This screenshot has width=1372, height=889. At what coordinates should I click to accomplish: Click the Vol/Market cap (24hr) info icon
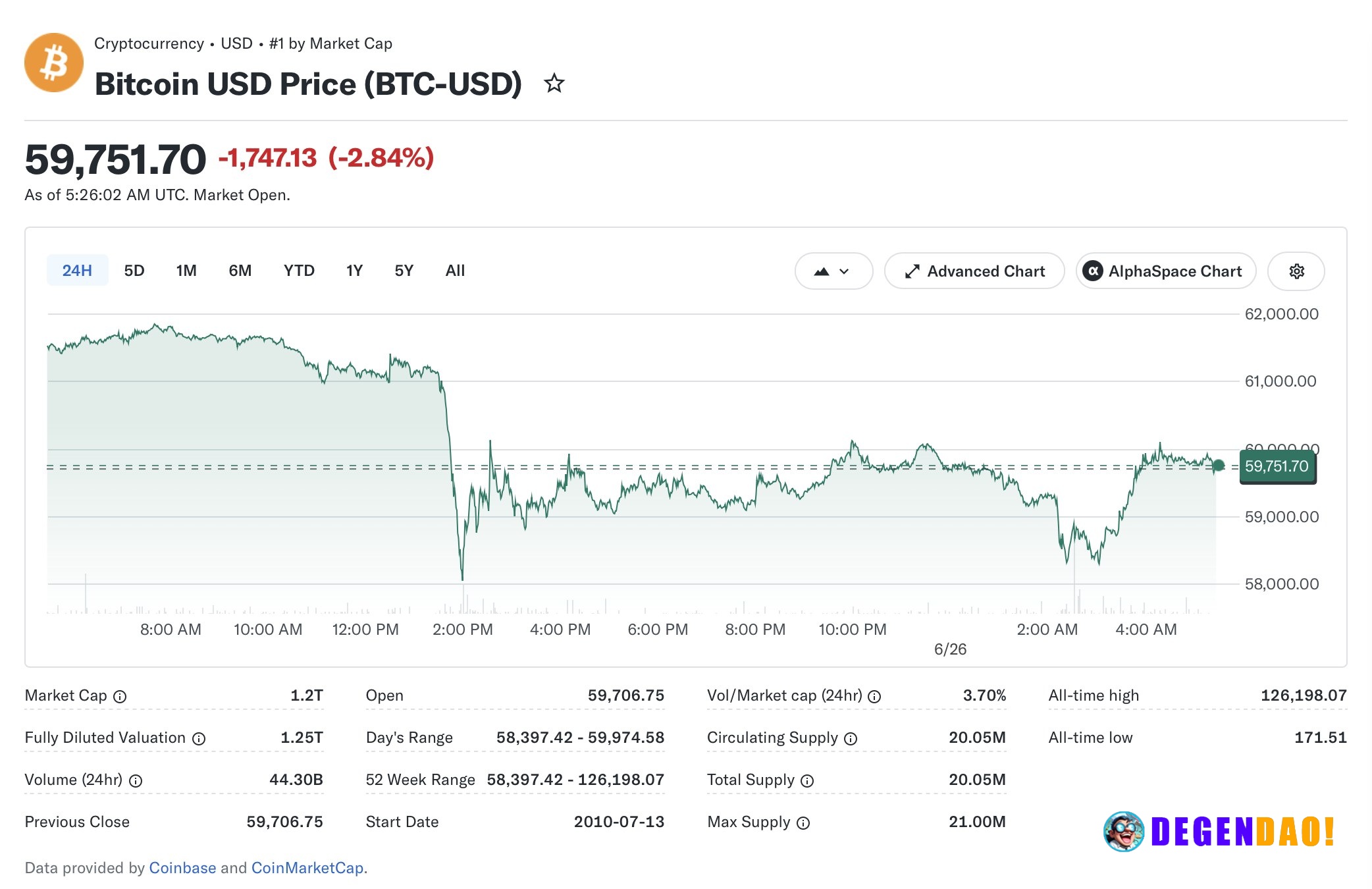(874, 697)
